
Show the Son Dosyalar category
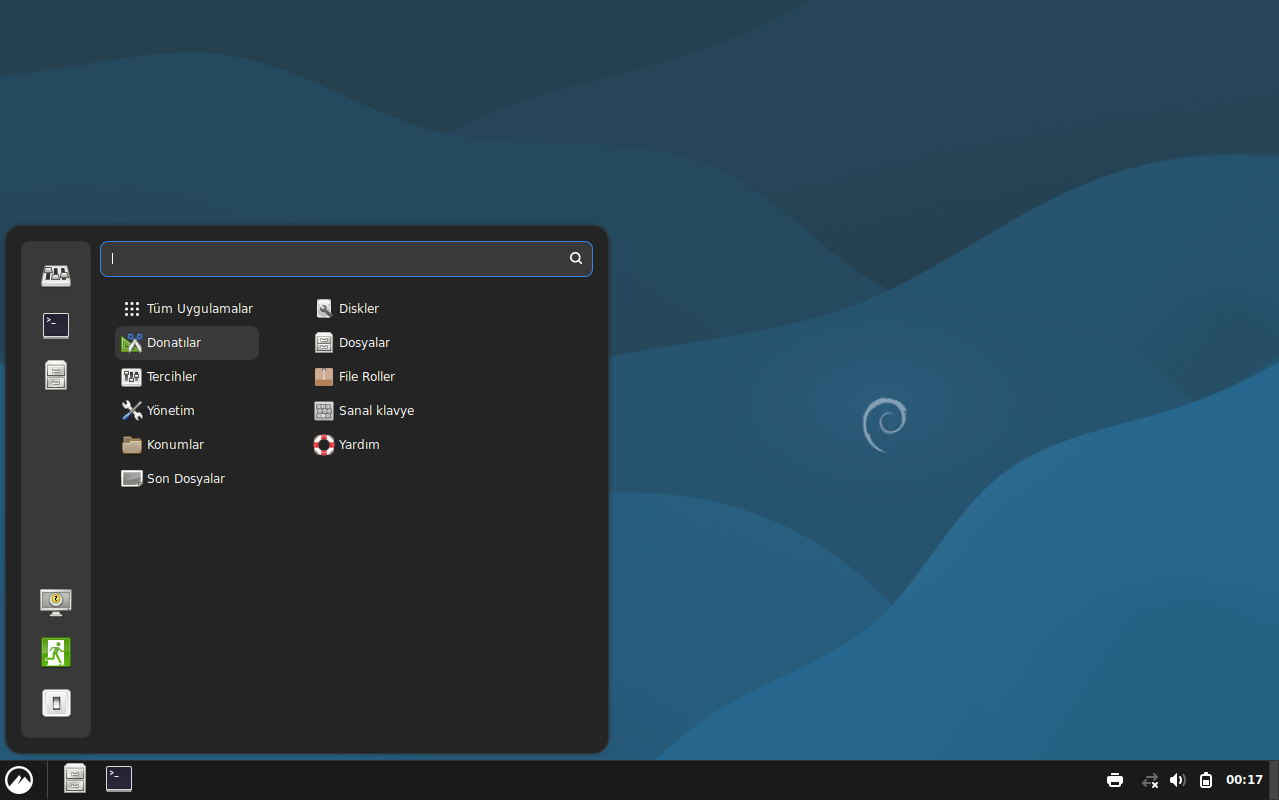(187, 479)
